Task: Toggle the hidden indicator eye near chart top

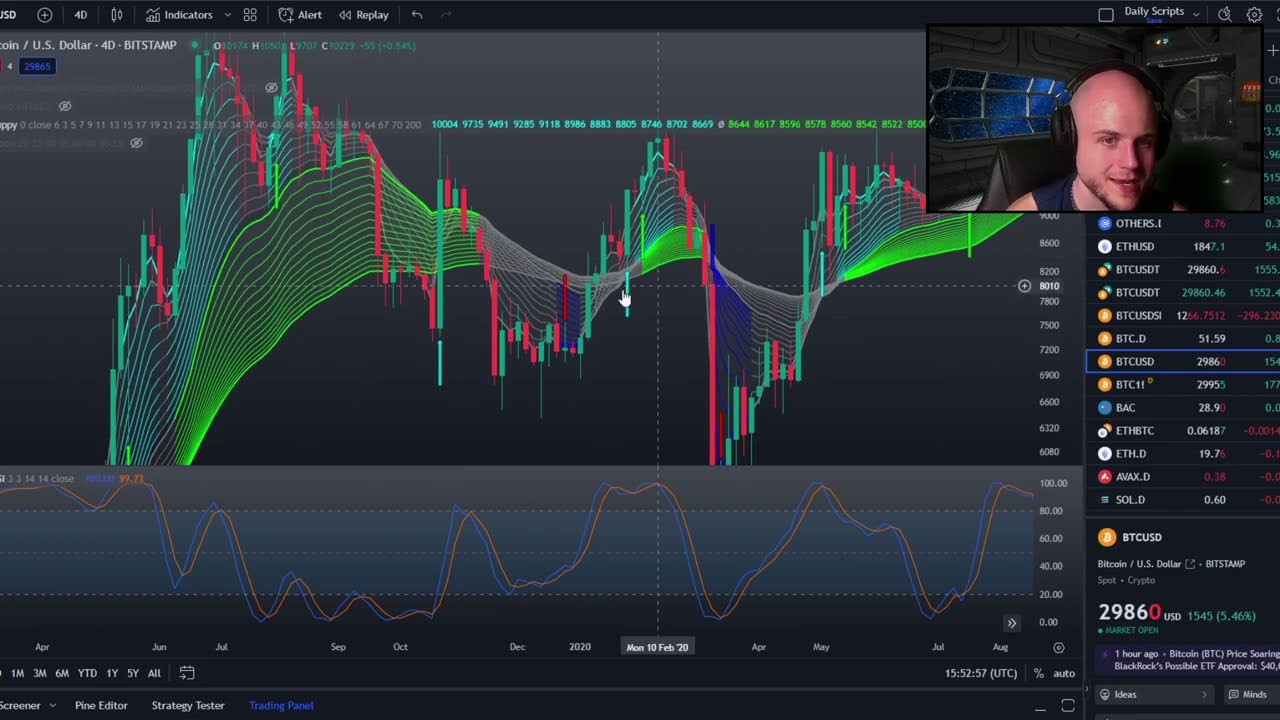Action: 271,88
